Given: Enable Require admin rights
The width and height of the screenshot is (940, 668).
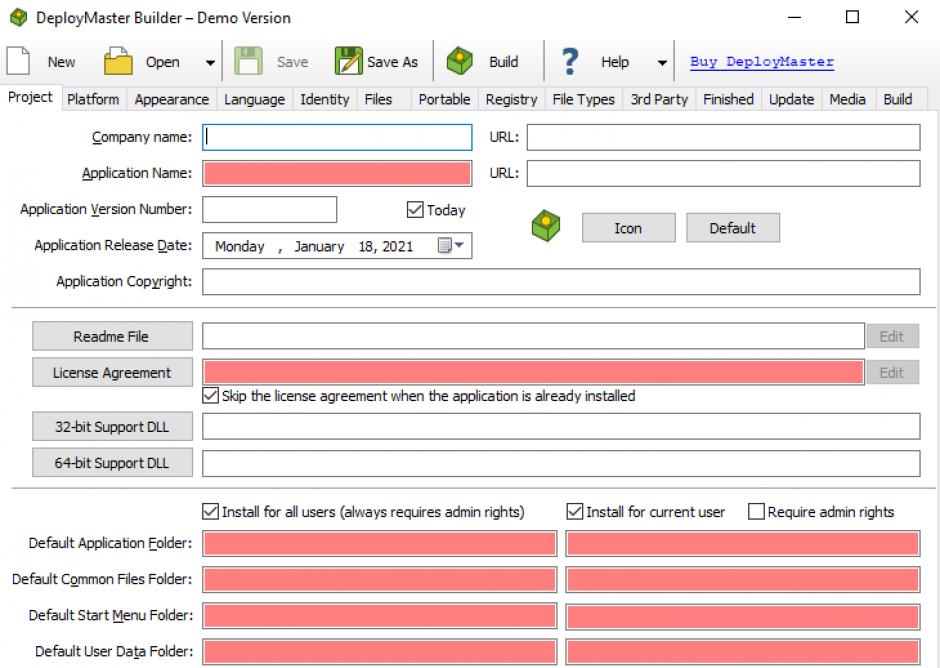Looking at the screenshot, I should point(757,511).
